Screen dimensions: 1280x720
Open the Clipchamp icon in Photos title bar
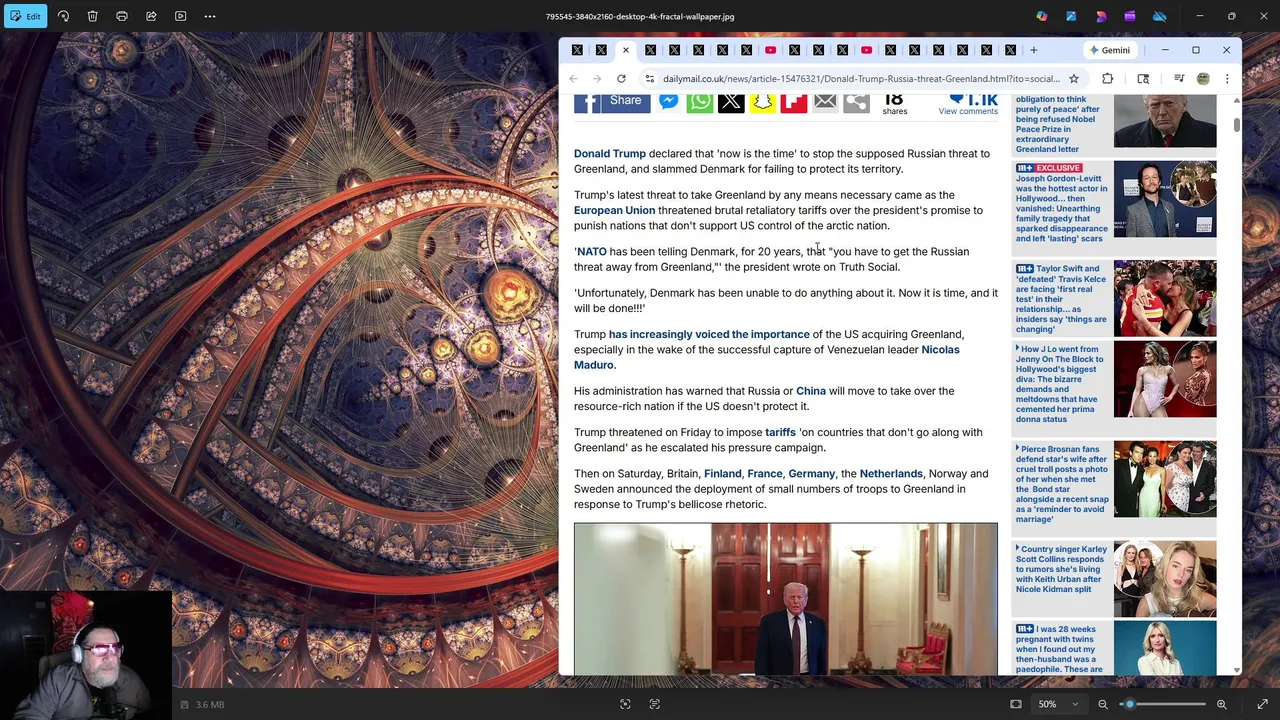pyautogui.click(x=1130, y=16)
